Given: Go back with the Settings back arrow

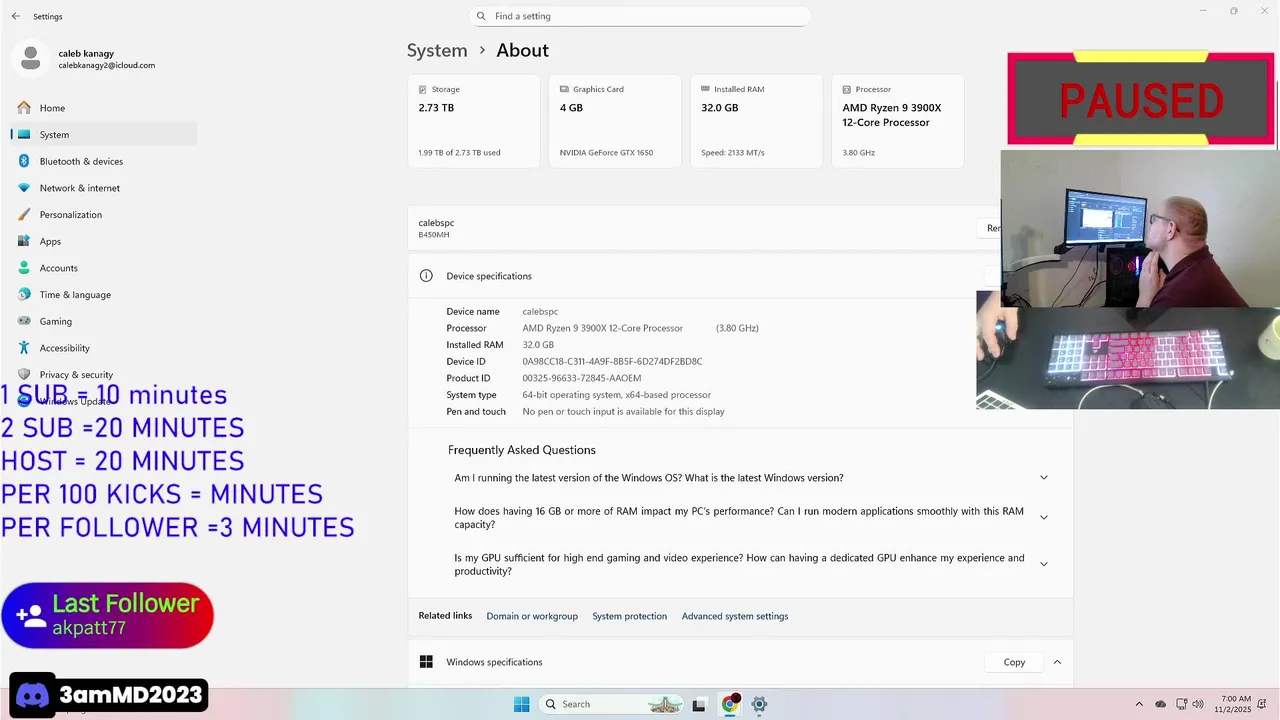Looking at the screenshot, I should (x=15, y=16).
